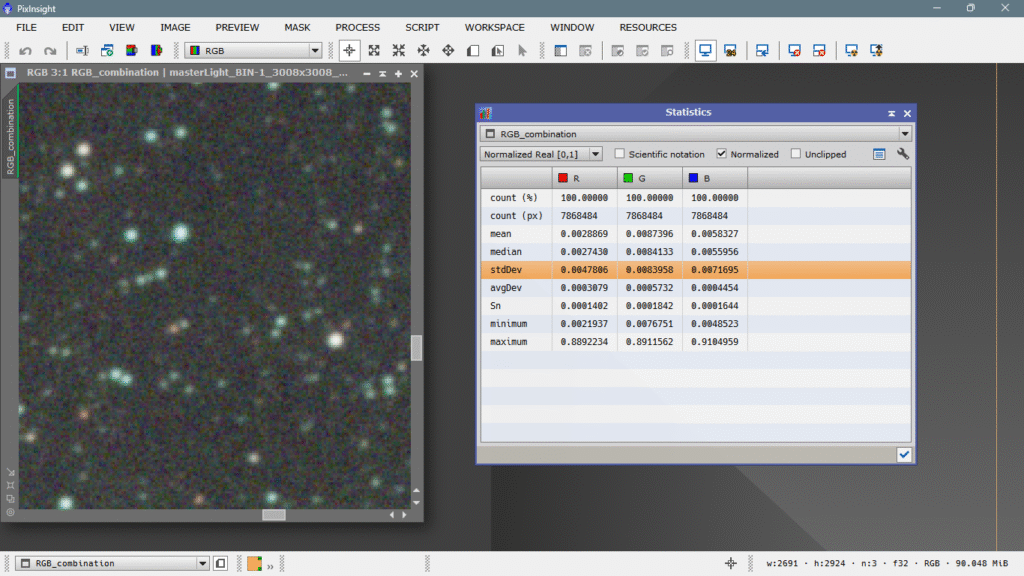This screenshot has width=1024, height=576.
Task: Click the crosshair icon in status bar
Action: (x=731, y=563)
